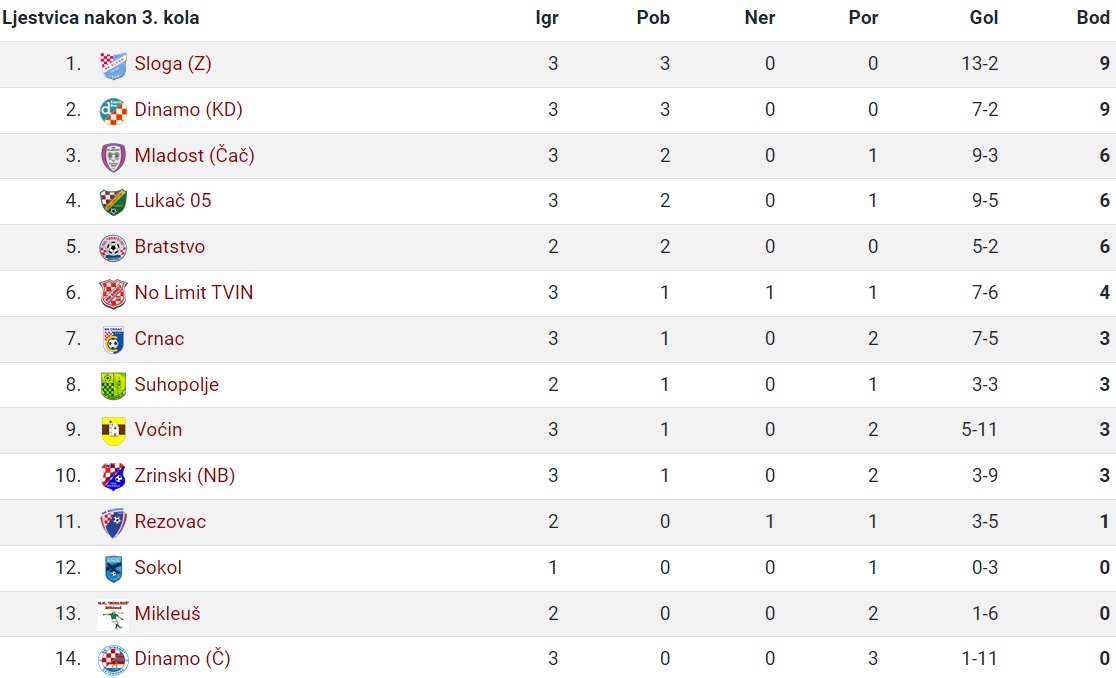Screen dimensions: 1116x678
Task: Click the Mladost (Čač) club crest icon
Action: (113, 157)
